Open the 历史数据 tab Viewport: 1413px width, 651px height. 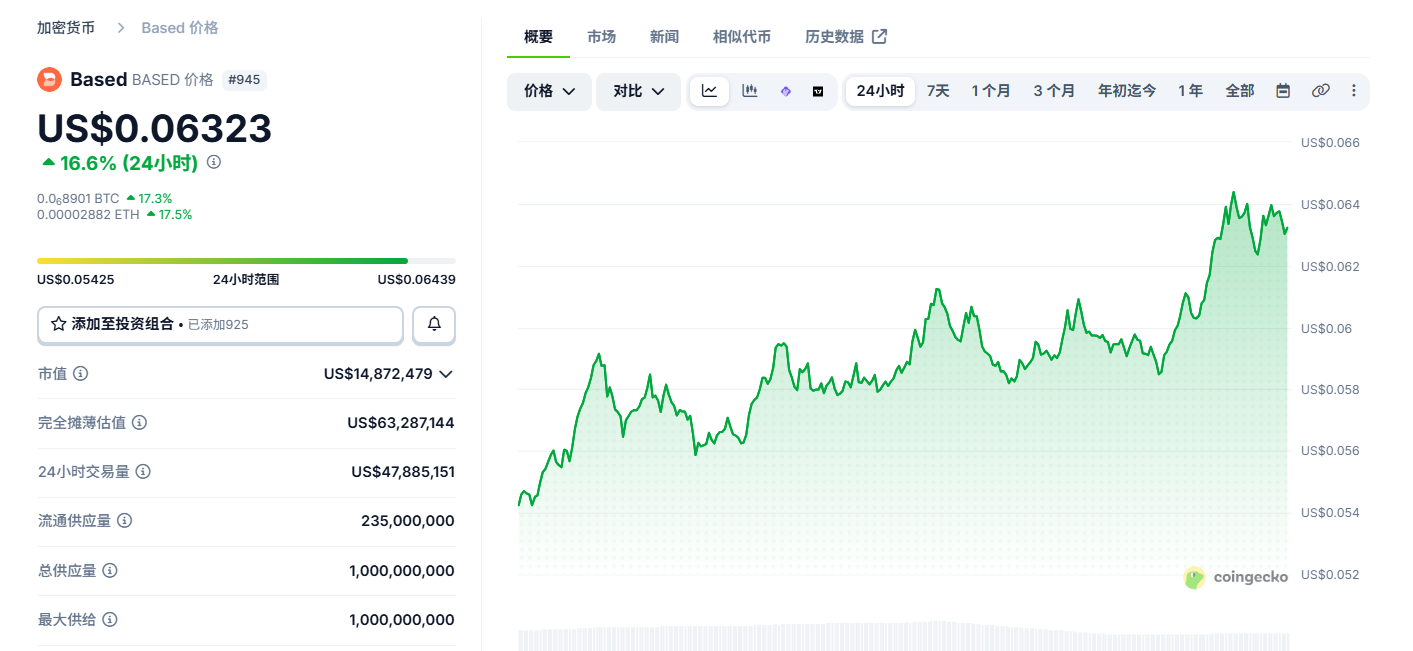coord(846,37)
